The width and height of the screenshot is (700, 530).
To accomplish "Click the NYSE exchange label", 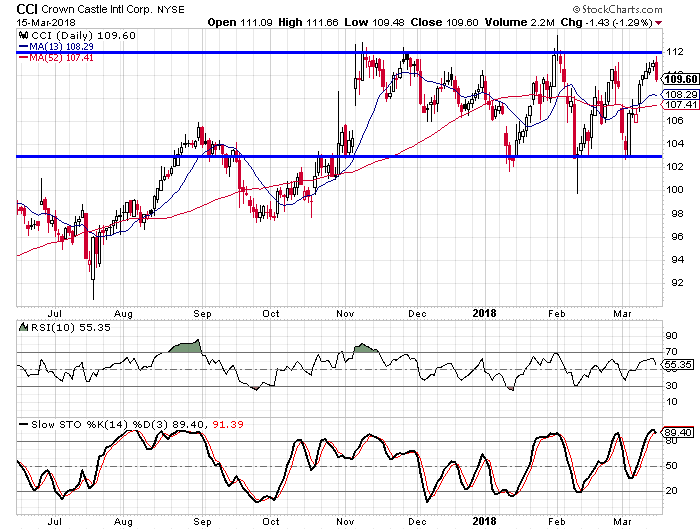I will click(171, 9).
